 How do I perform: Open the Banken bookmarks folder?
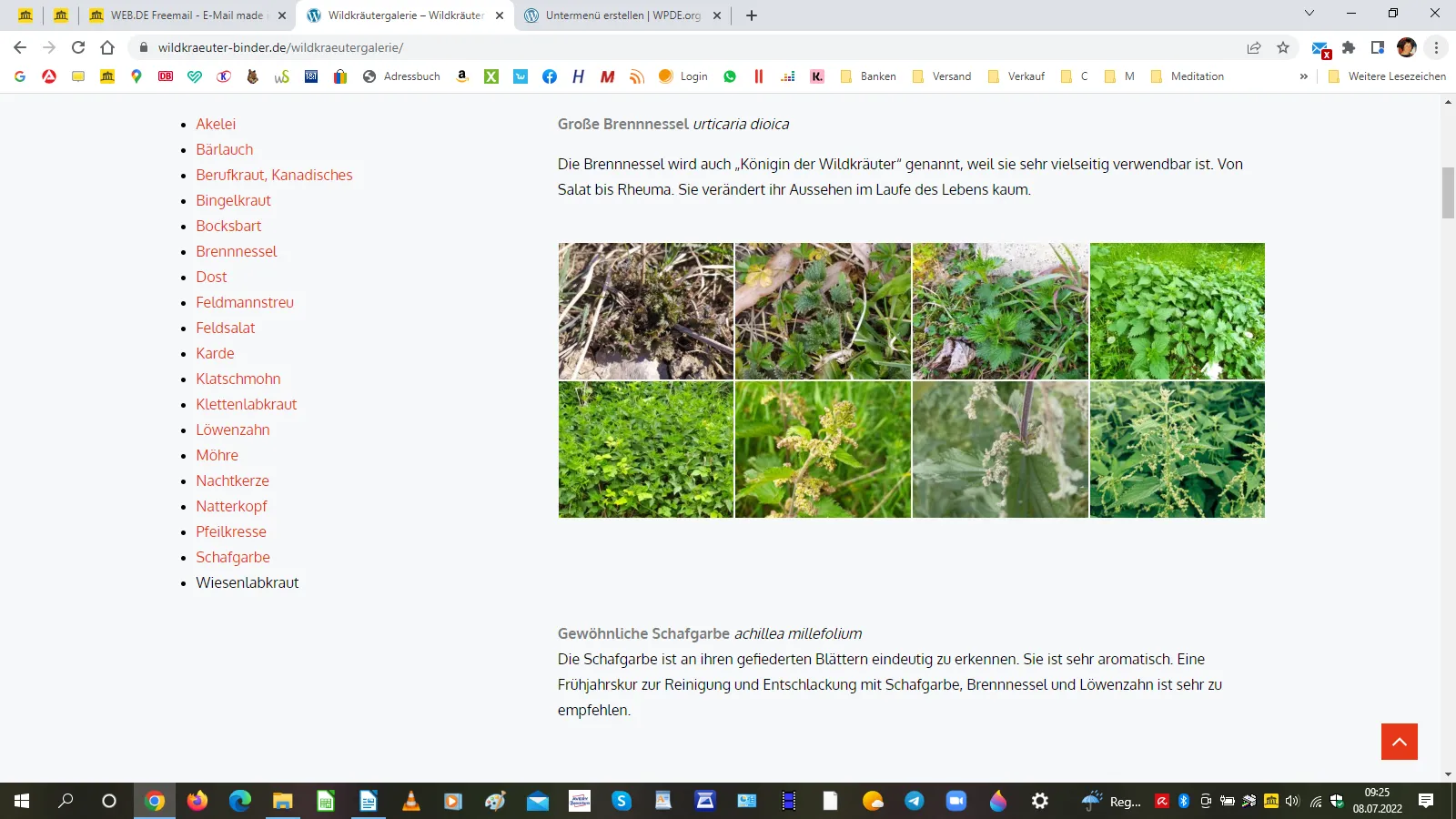tap(868, 76)
